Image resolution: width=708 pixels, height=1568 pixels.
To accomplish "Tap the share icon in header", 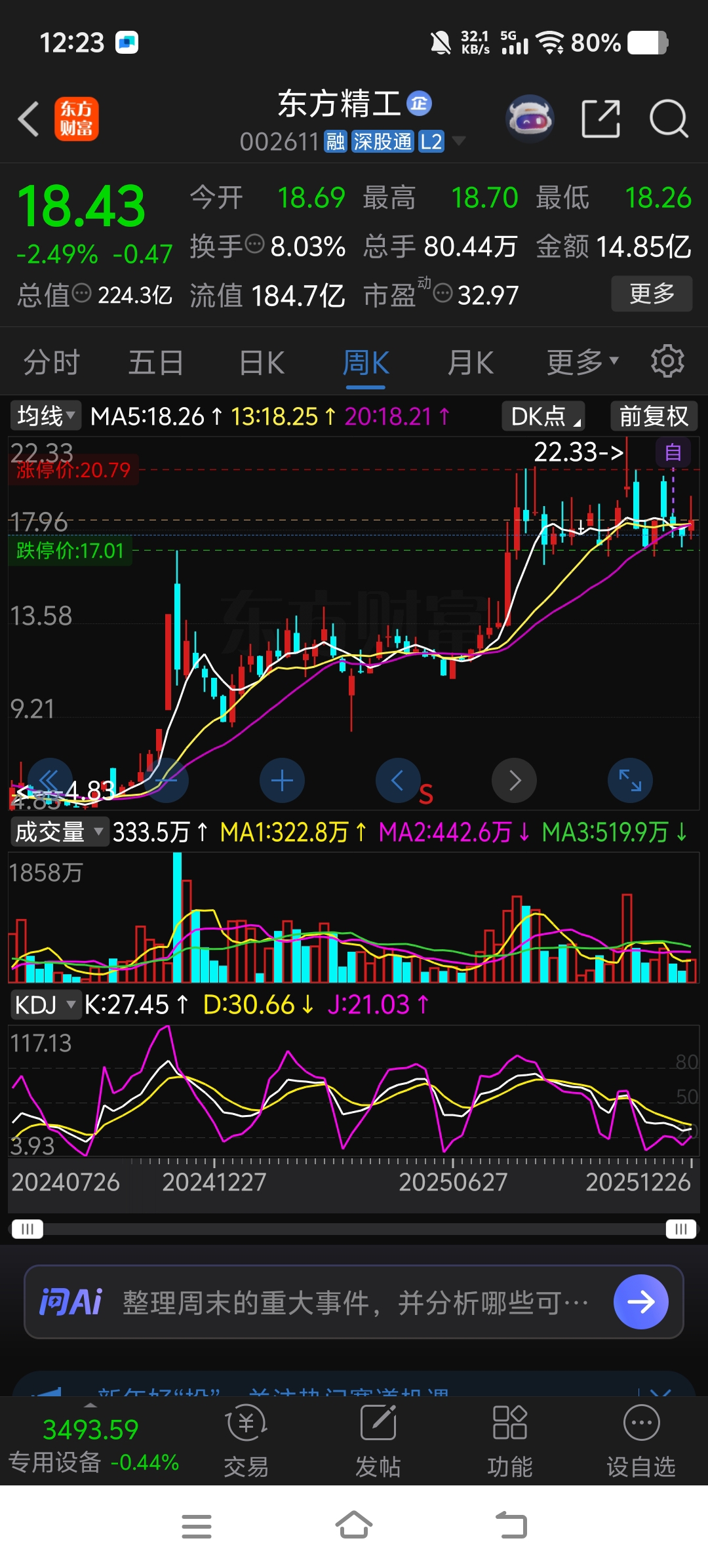I will pyautogui.click(x=600, y=119).
